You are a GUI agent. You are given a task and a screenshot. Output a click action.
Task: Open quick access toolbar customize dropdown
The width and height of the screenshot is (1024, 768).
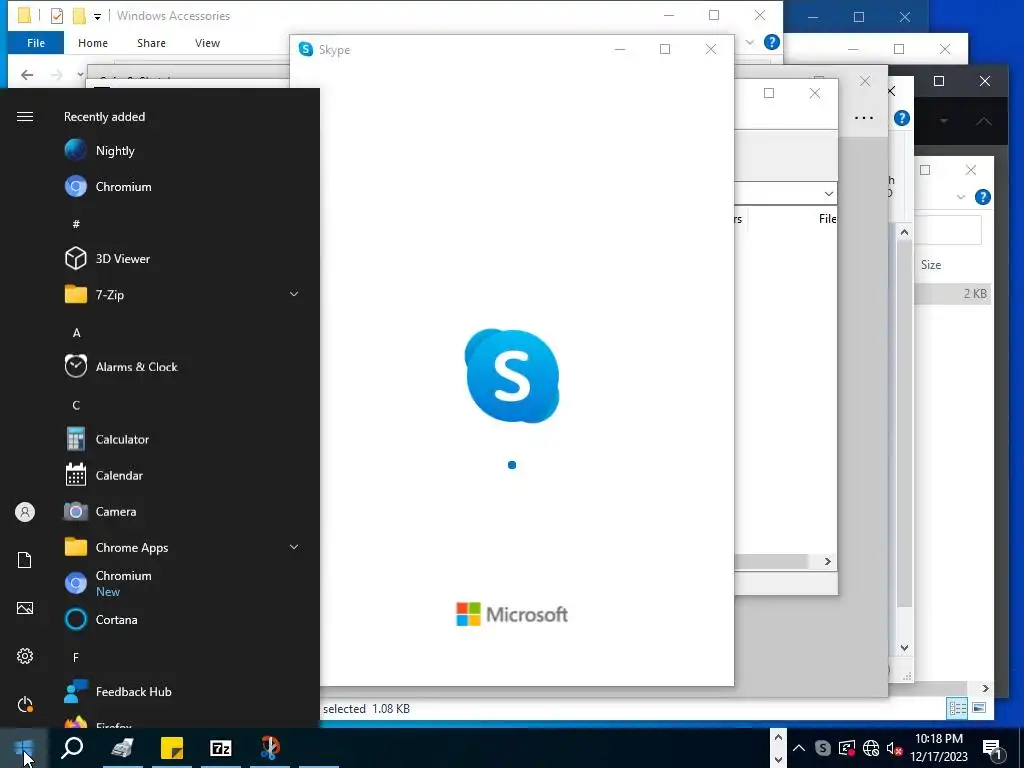click(97, 16)
